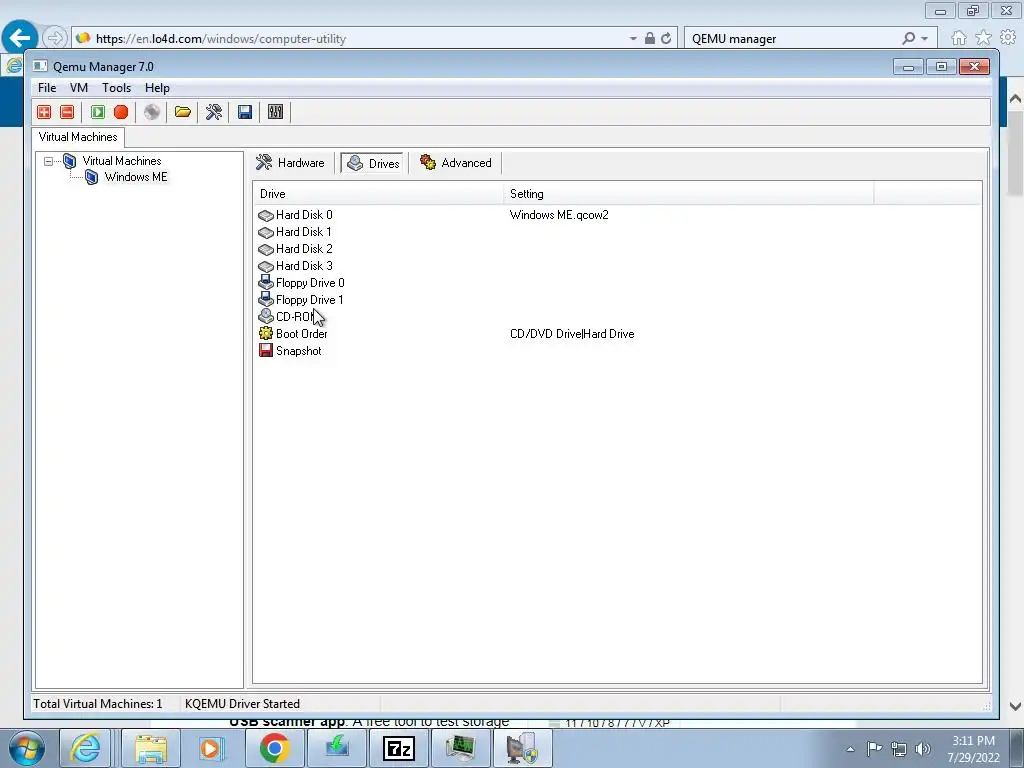Open Windows Explorer from the taskbar
The width and height of the screenshot is (1024, 768).
point(151,748)
